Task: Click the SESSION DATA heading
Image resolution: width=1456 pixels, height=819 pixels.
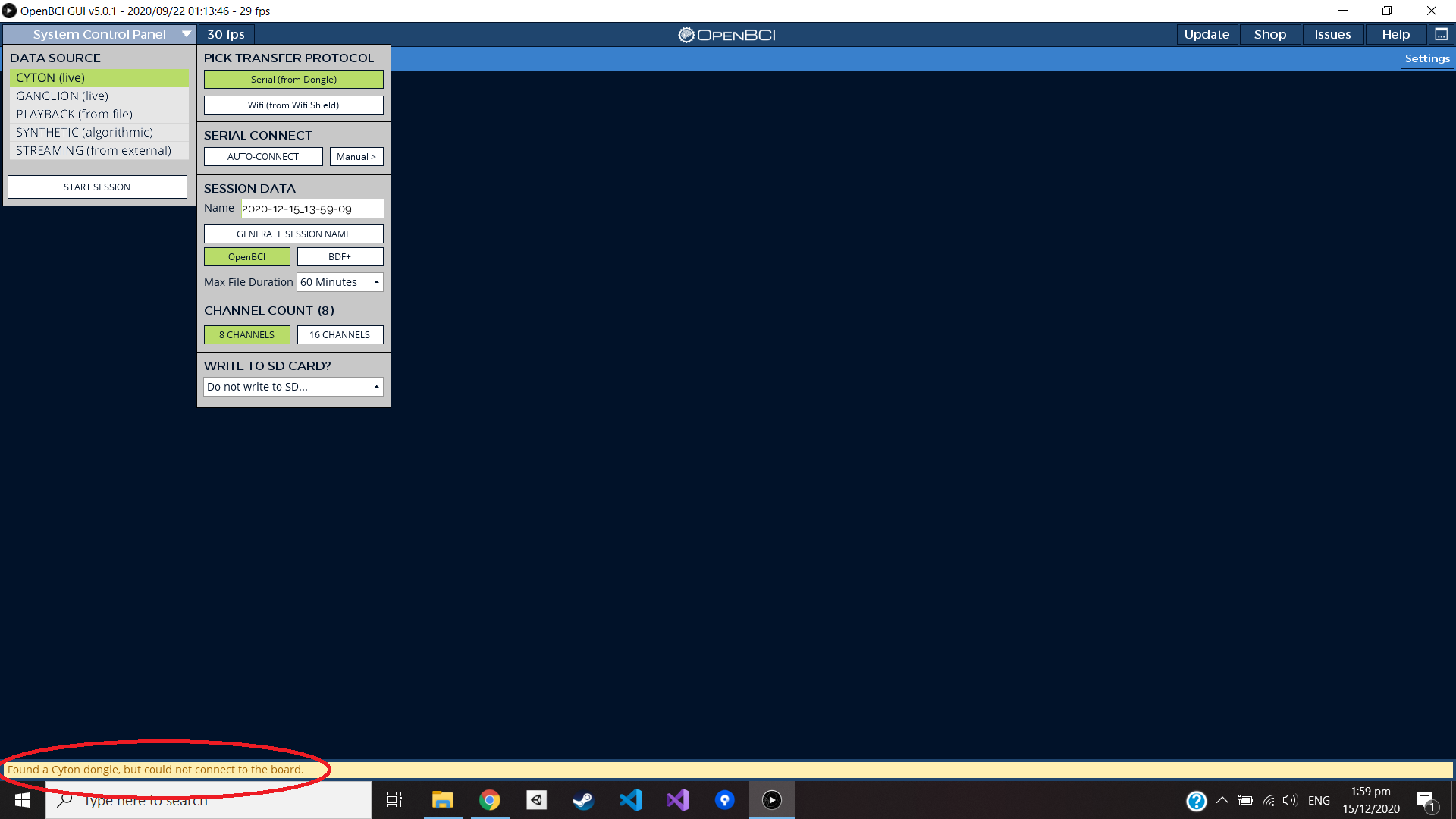Action: [249, 189]
